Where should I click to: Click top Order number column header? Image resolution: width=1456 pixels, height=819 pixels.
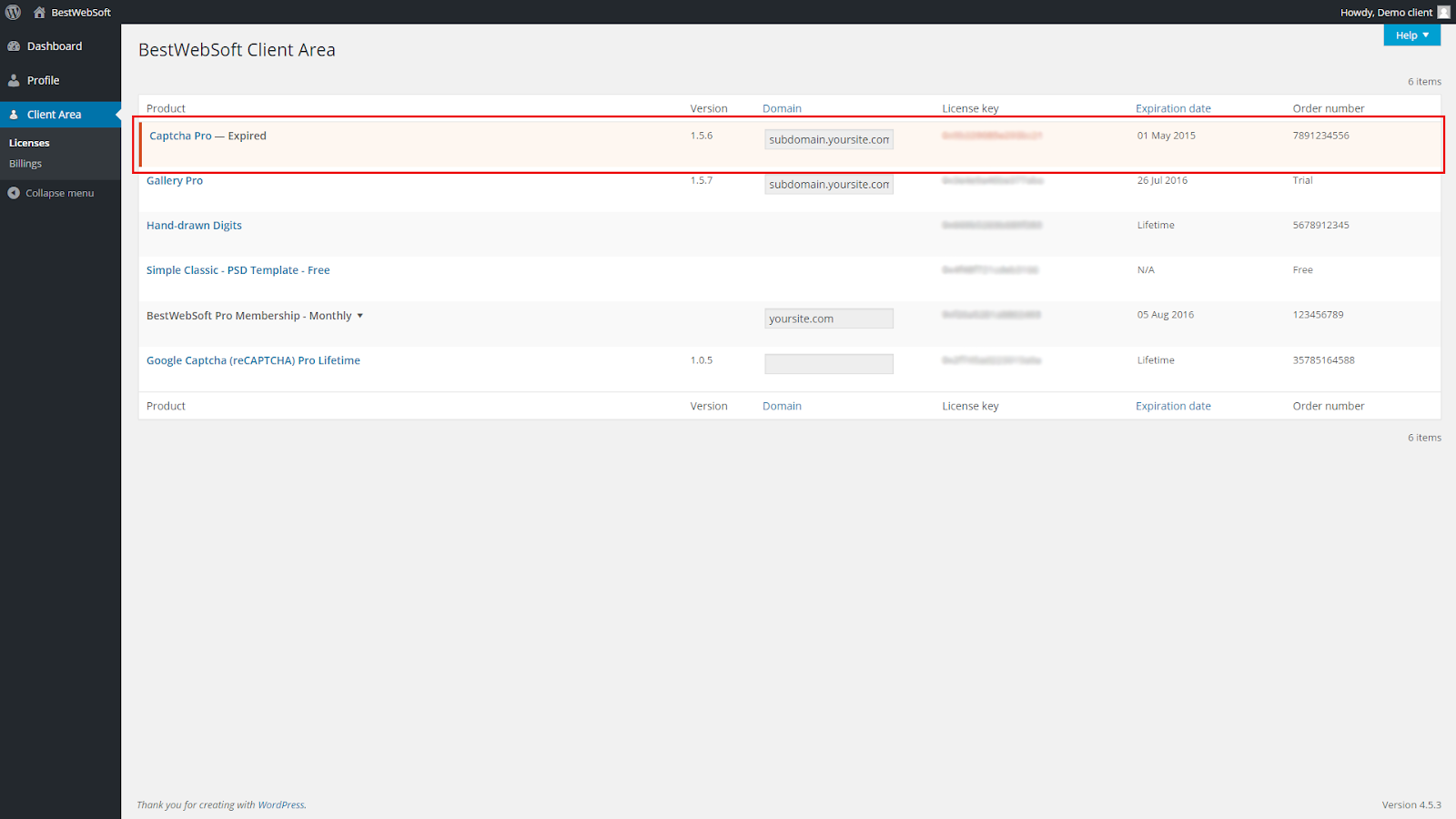1329,108
